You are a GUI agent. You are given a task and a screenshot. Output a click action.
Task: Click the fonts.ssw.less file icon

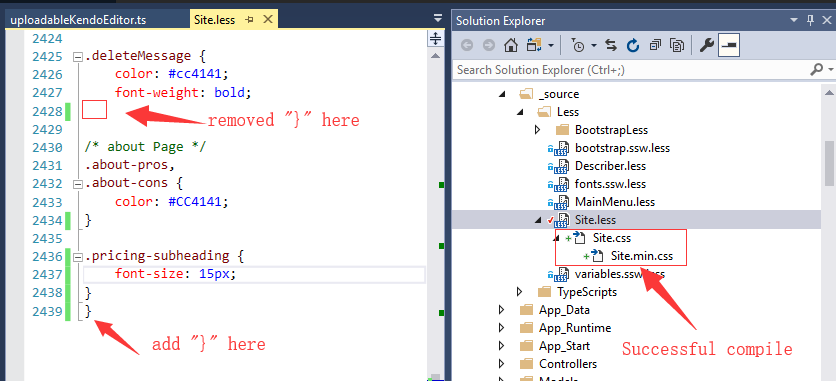point(561,185)
